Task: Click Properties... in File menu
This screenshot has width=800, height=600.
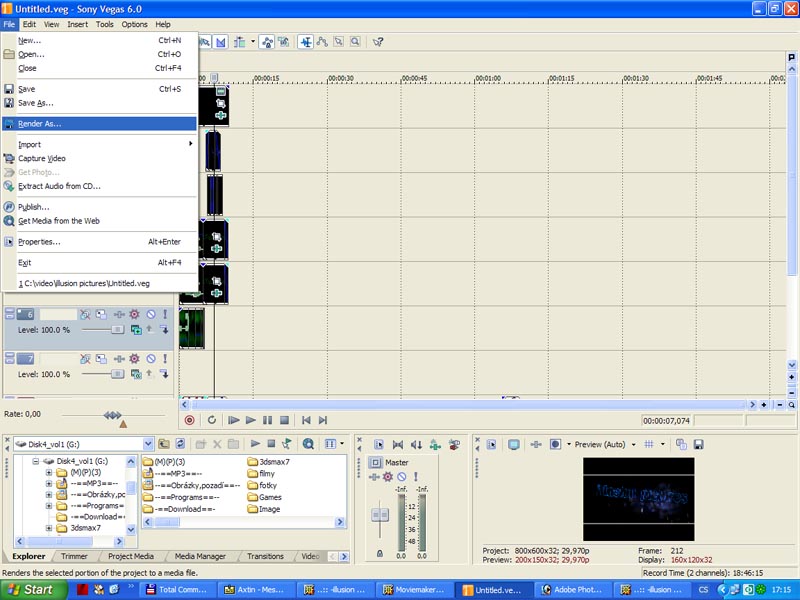Action: point(99,242)
